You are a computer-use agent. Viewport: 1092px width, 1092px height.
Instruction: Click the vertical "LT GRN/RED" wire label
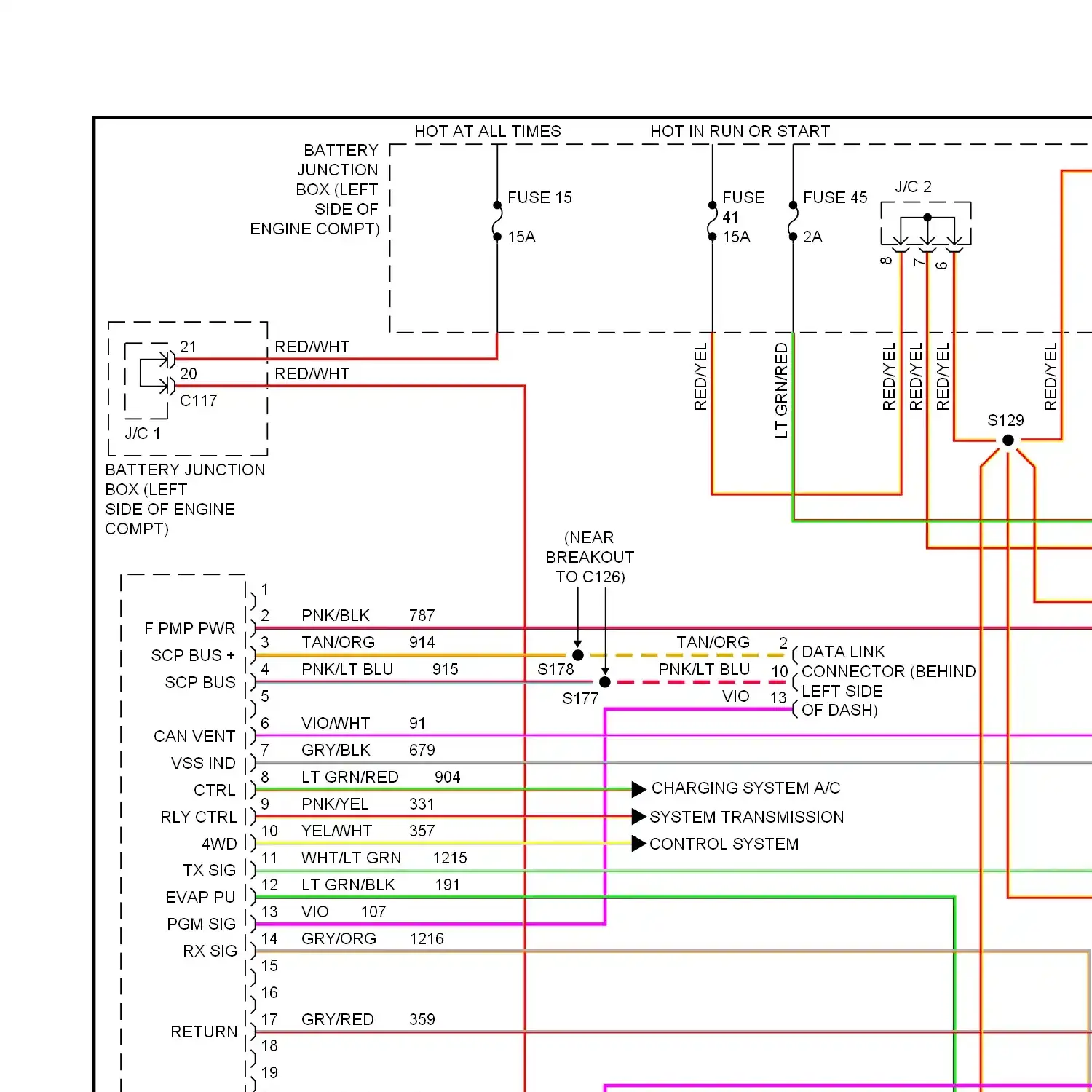point(781,390)
